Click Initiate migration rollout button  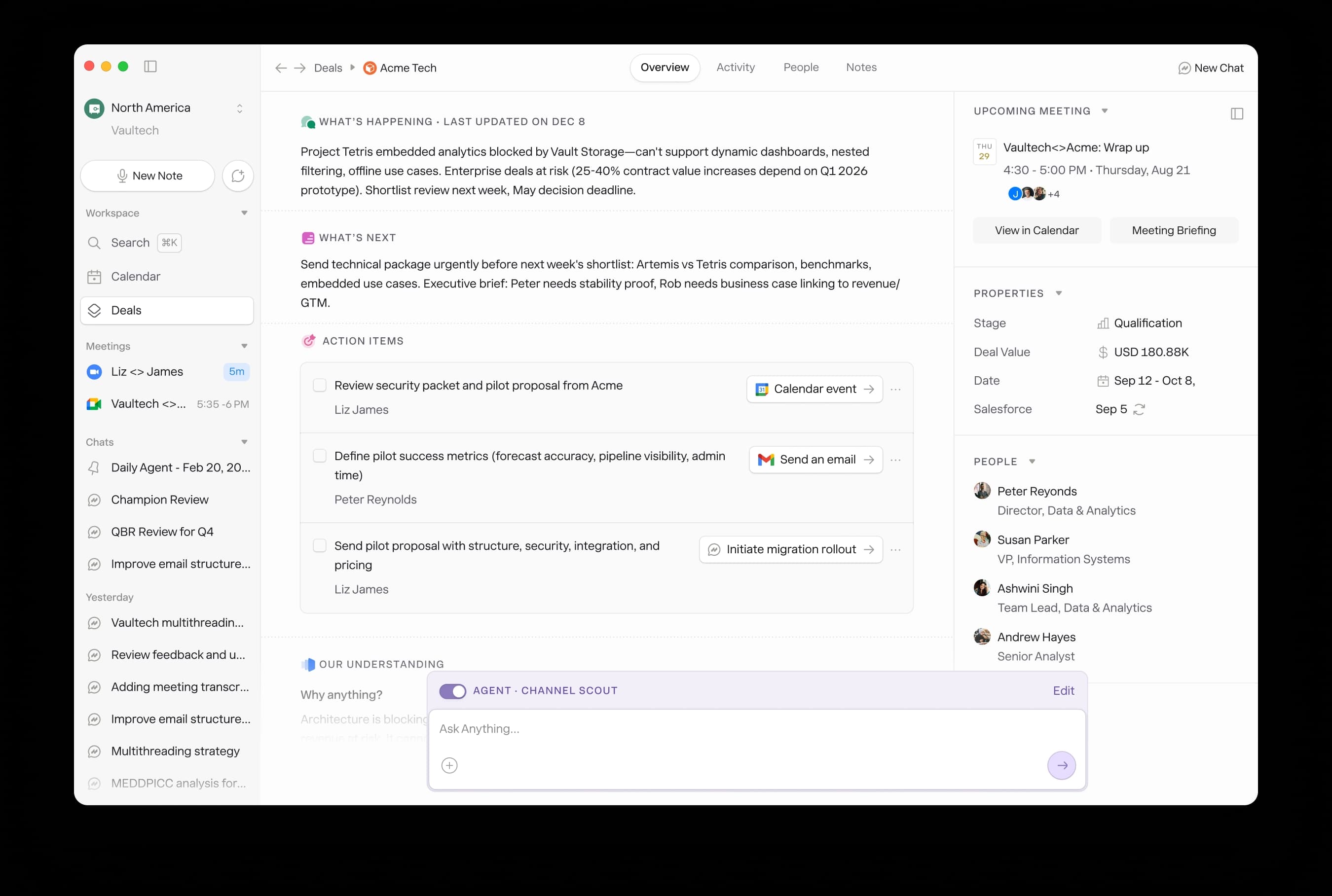pos(791,550)
